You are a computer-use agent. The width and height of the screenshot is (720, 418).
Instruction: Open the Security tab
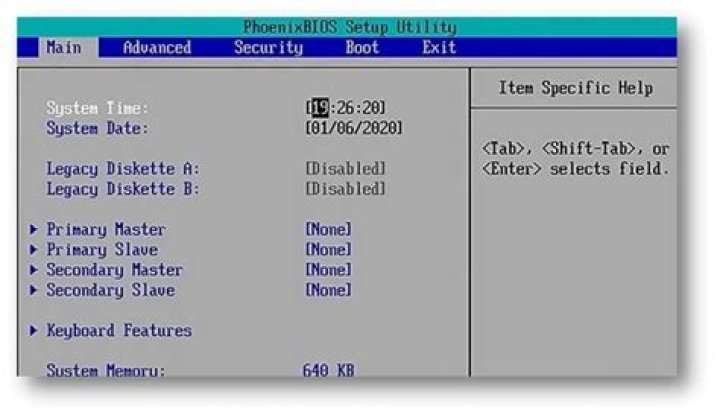269,47
